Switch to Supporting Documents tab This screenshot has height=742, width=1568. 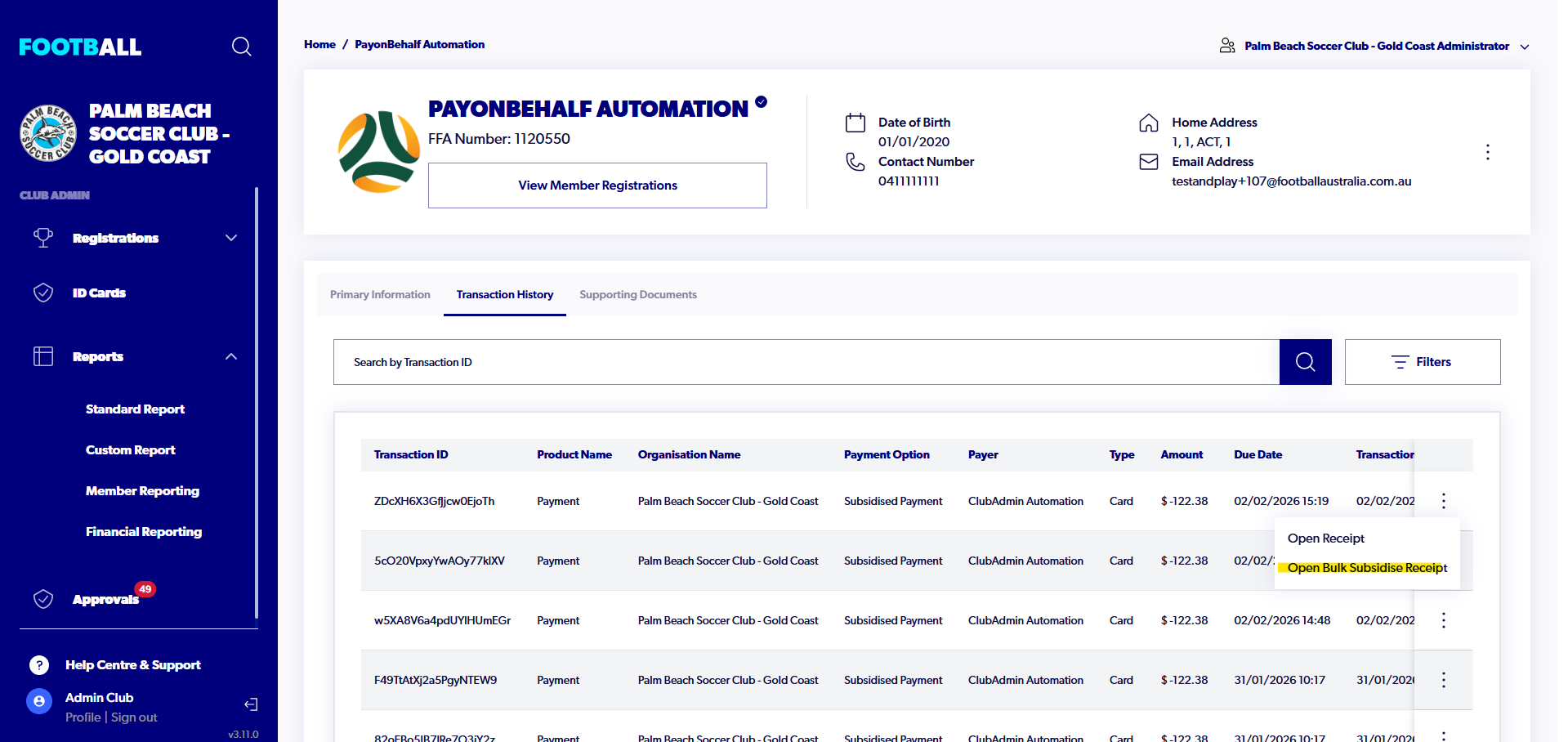(638, 294)
